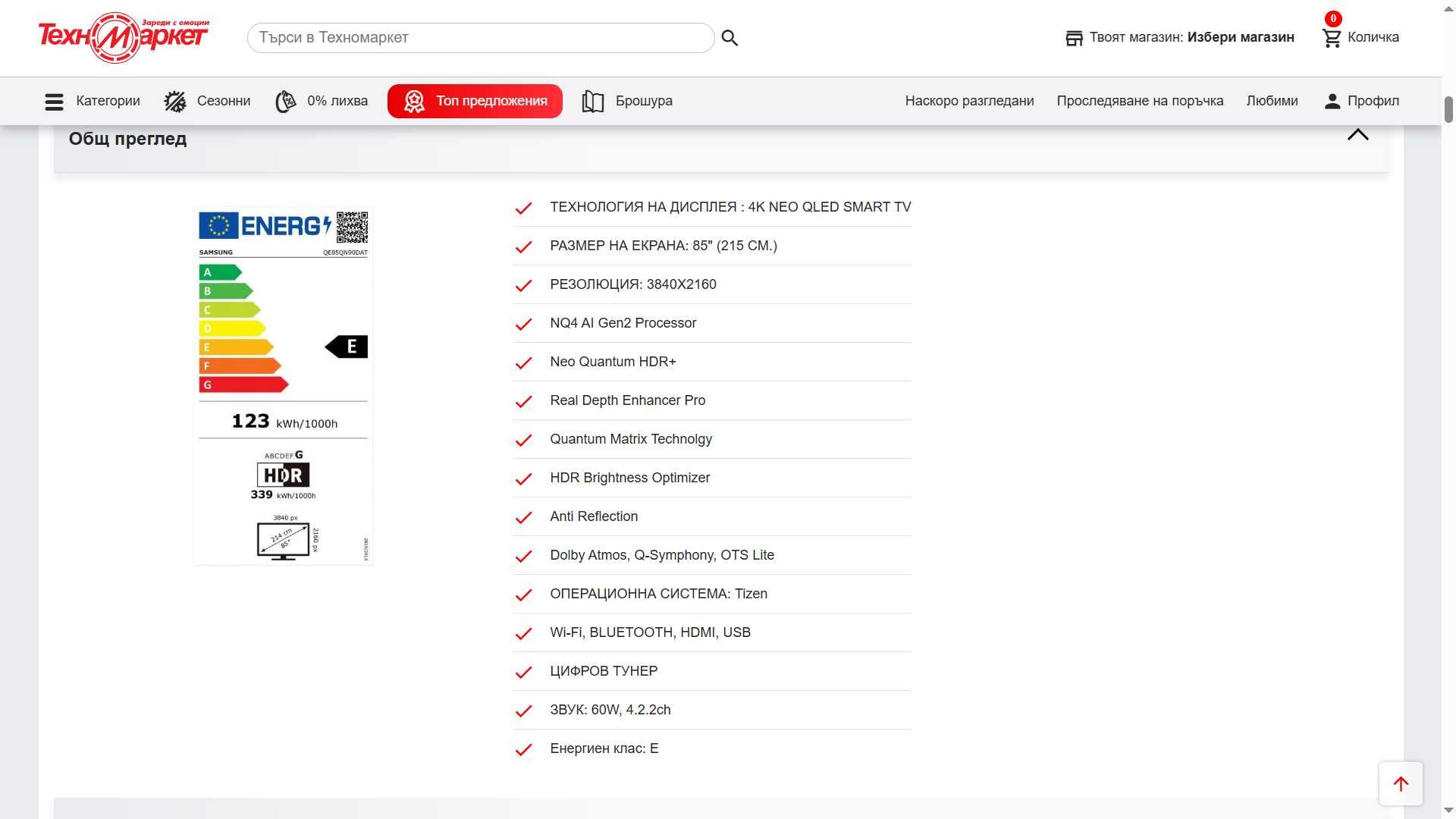Click NQ4 AI Gen2 Processor text
This screenshot has width=1456, height=819.
coord(623,323)
